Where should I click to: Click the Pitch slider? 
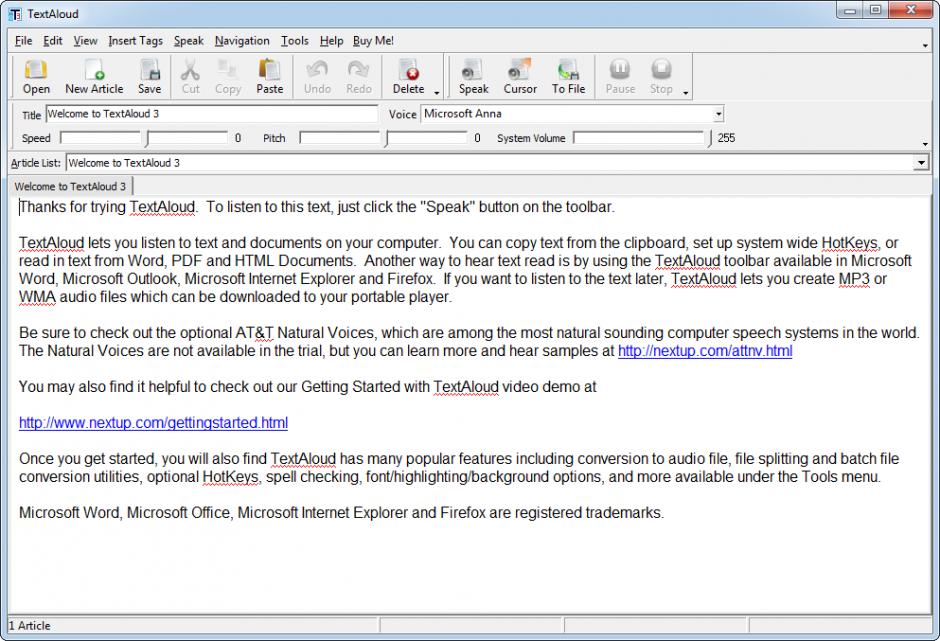coord(383,138)
